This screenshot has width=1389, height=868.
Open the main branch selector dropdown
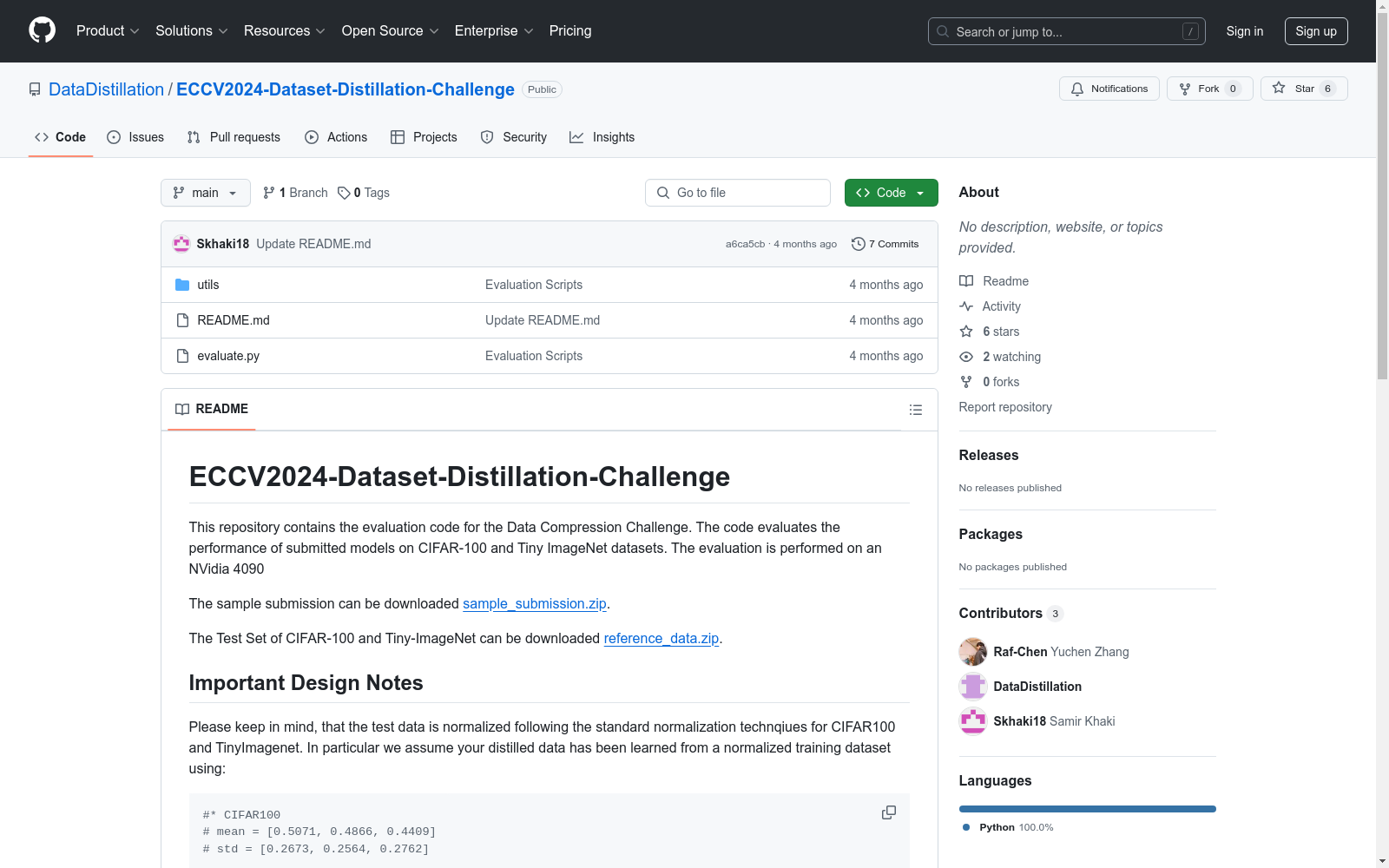pos(206,193)
